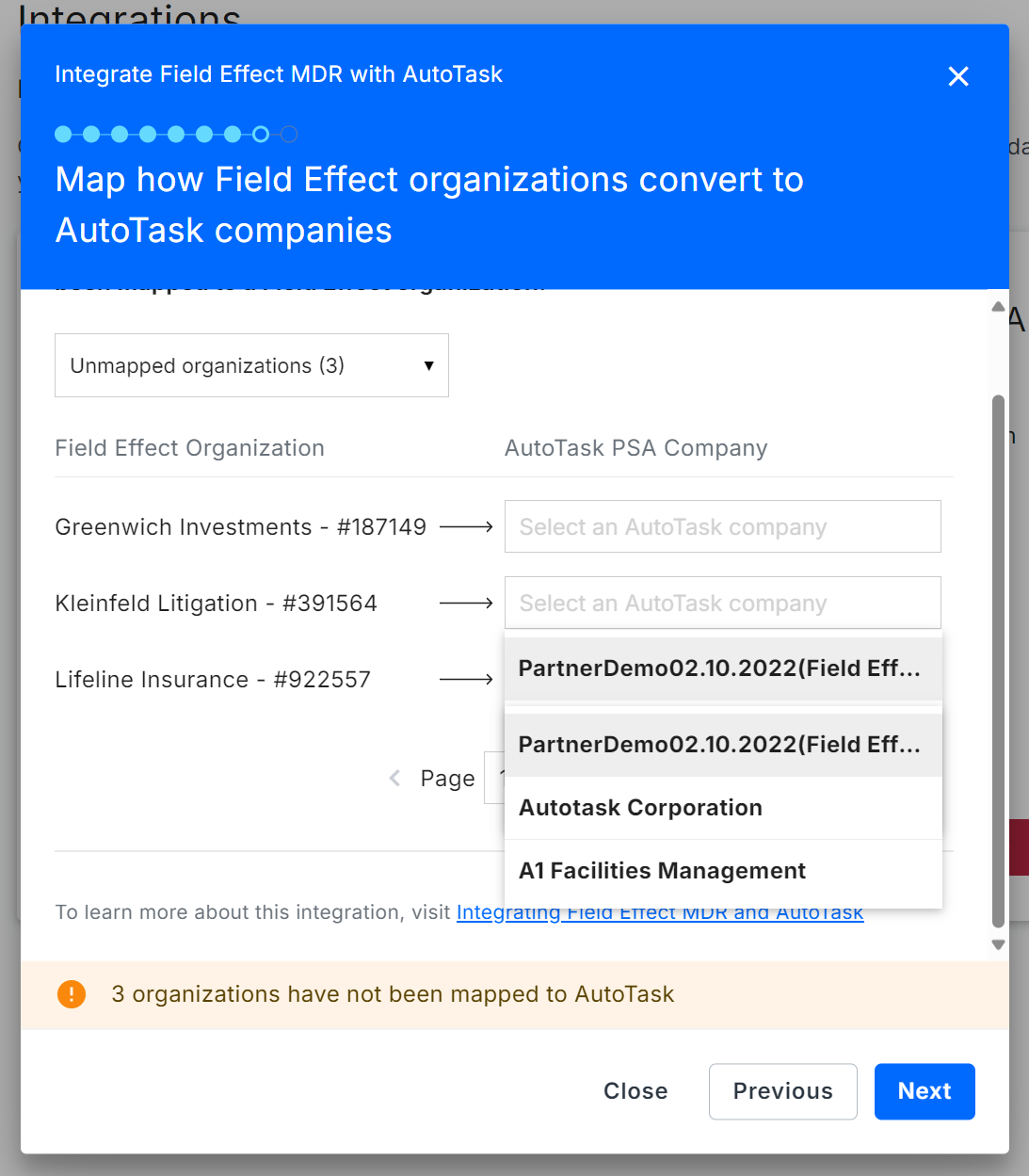Click the Previous button
1029x1176 pixels.
783,1091
